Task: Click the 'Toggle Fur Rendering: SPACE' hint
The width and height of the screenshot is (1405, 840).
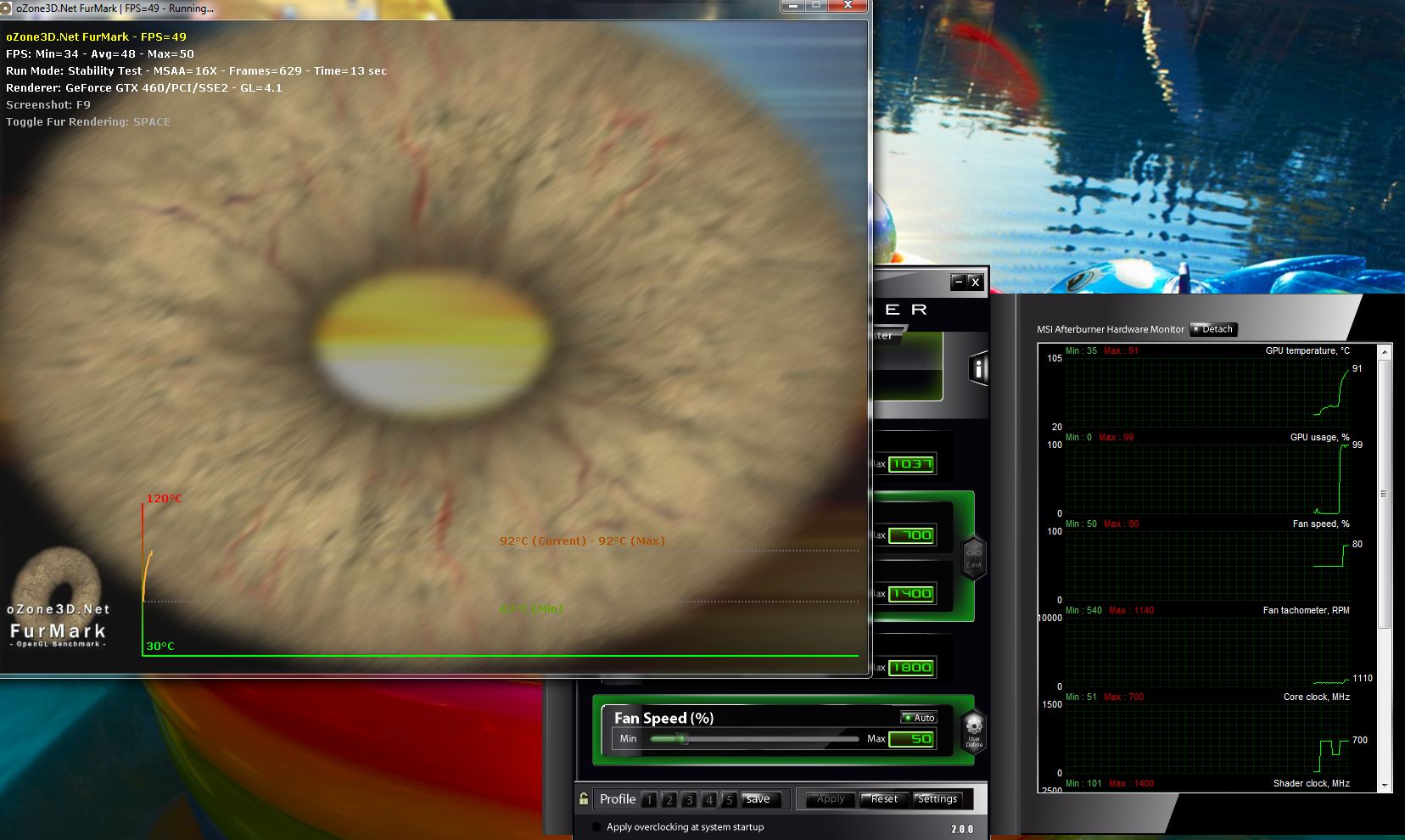Action: 88,121
